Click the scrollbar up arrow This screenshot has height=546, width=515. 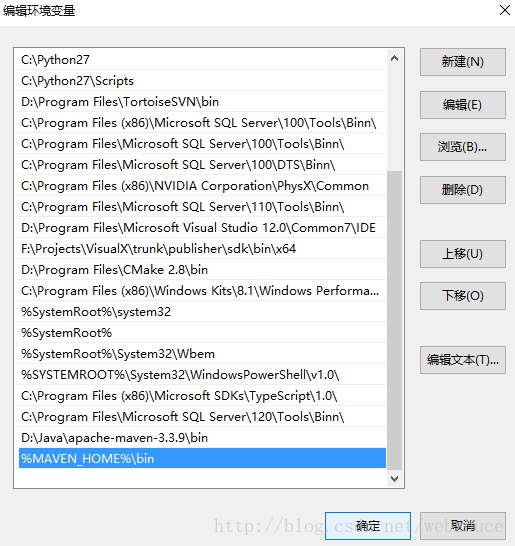coord(395,58)
